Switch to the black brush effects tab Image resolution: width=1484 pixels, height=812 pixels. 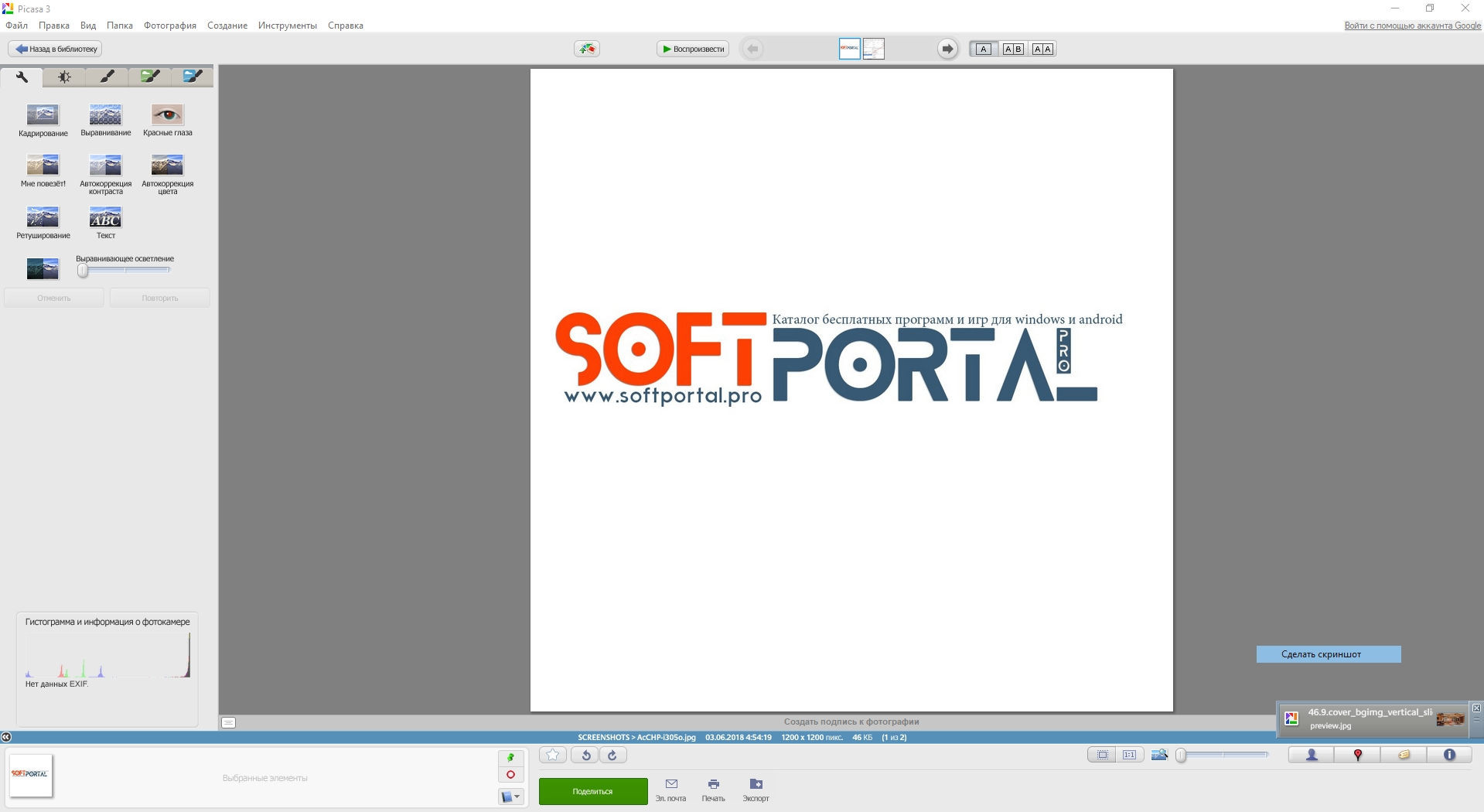point(107,77)
